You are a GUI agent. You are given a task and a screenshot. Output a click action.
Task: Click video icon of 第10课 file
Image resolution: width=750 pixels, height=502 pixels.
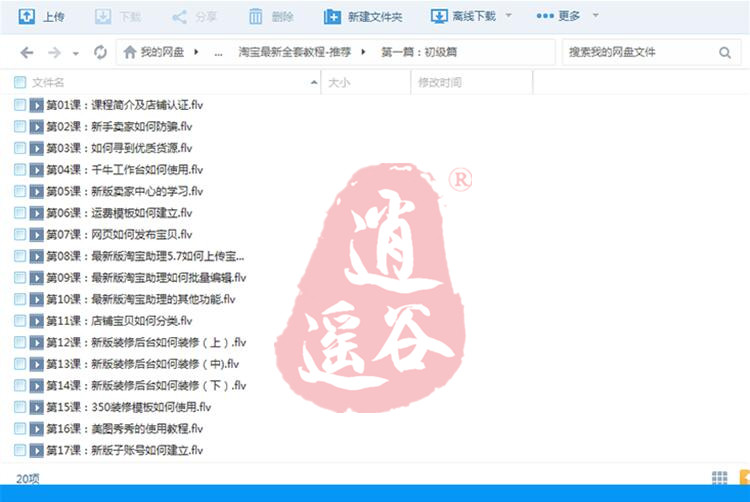click(x=36, y=299)
